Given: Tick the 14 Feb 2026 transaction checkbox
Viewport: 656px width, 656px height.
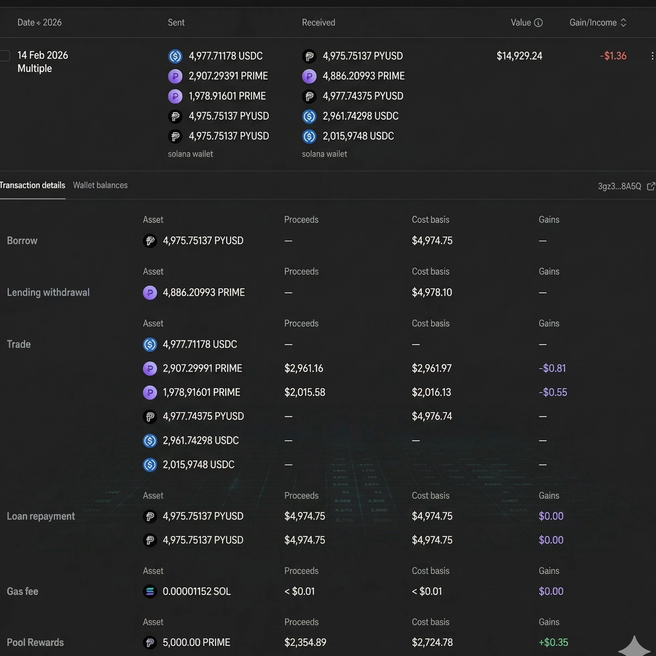Looking at the screenshot, I should point(4,56).
